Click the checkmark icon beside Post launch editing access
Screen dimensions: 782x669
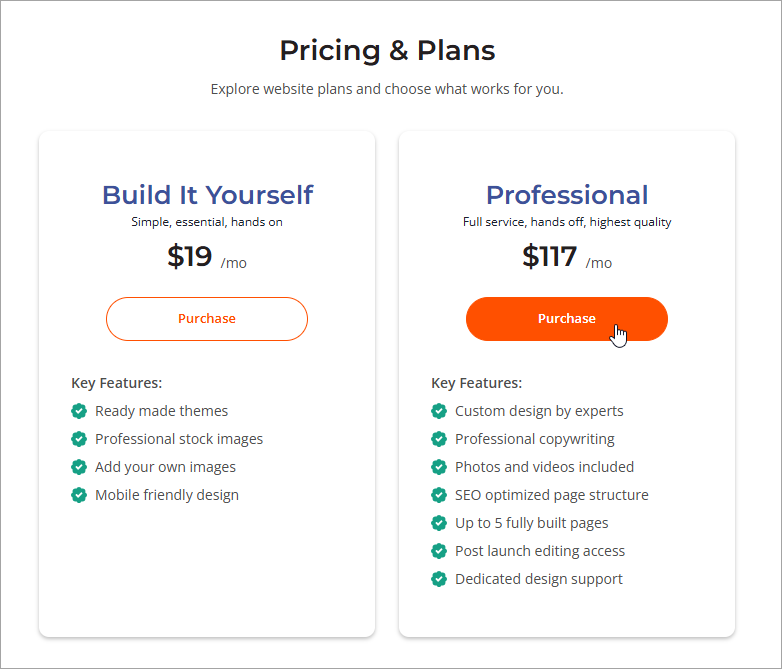click(439, 551)
